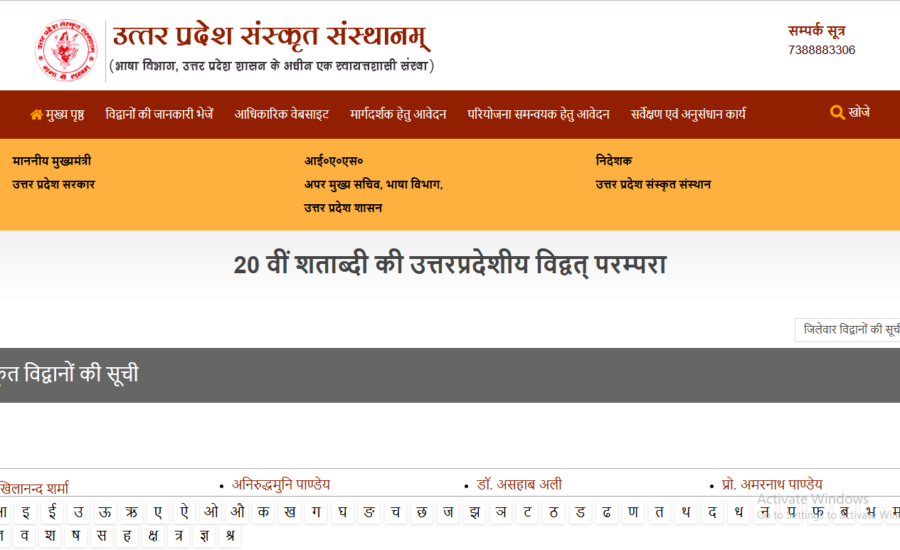
Task: Filter scholars by letter झ
Action: coord(475,512)
